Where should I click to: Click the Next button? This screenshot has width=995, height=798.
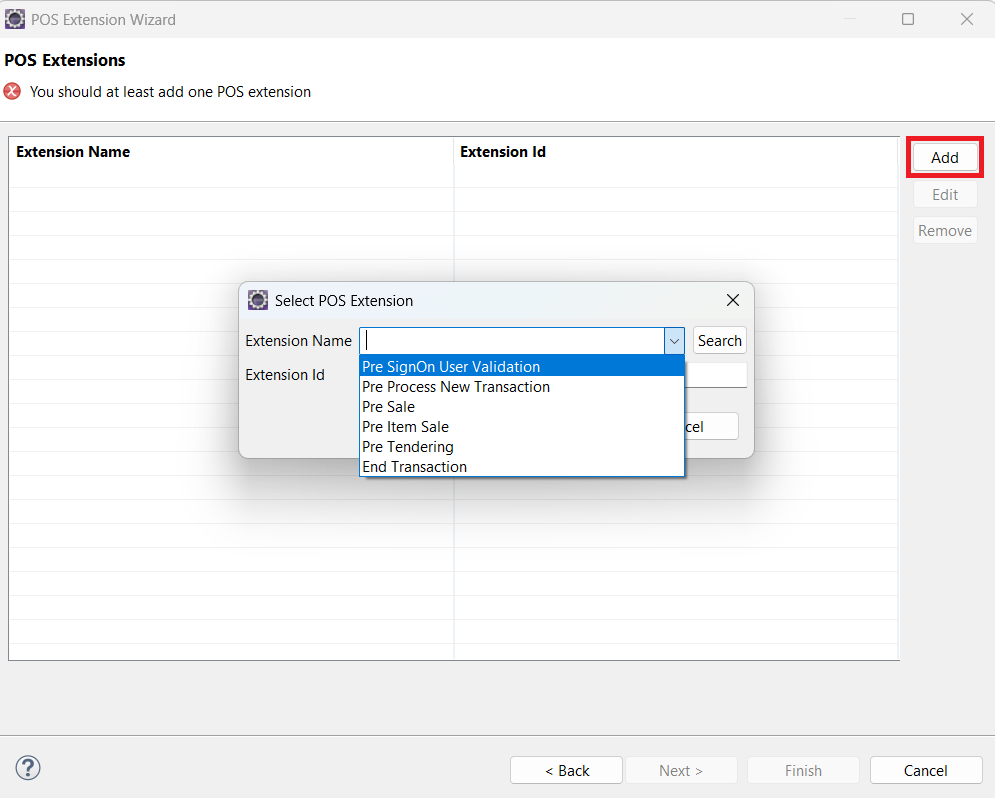point(681,770)
